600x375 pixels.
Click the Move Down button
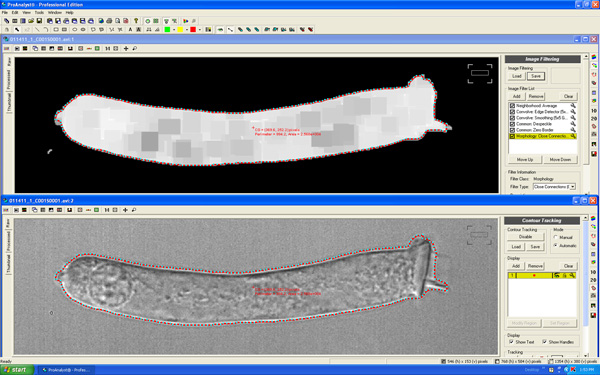tap(560, 160)
